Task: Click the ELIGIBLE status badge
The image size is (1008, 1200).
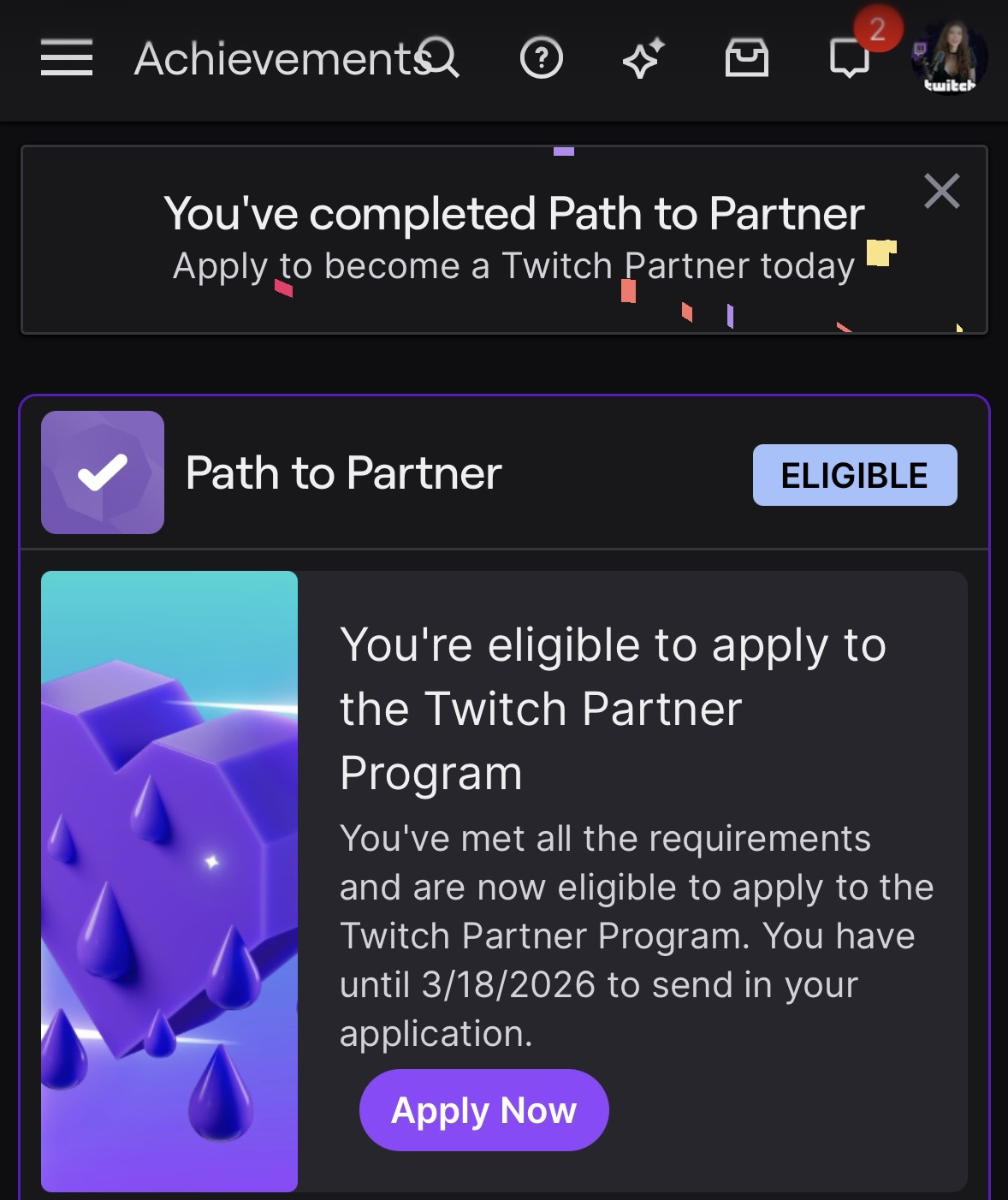Action: 854,475
